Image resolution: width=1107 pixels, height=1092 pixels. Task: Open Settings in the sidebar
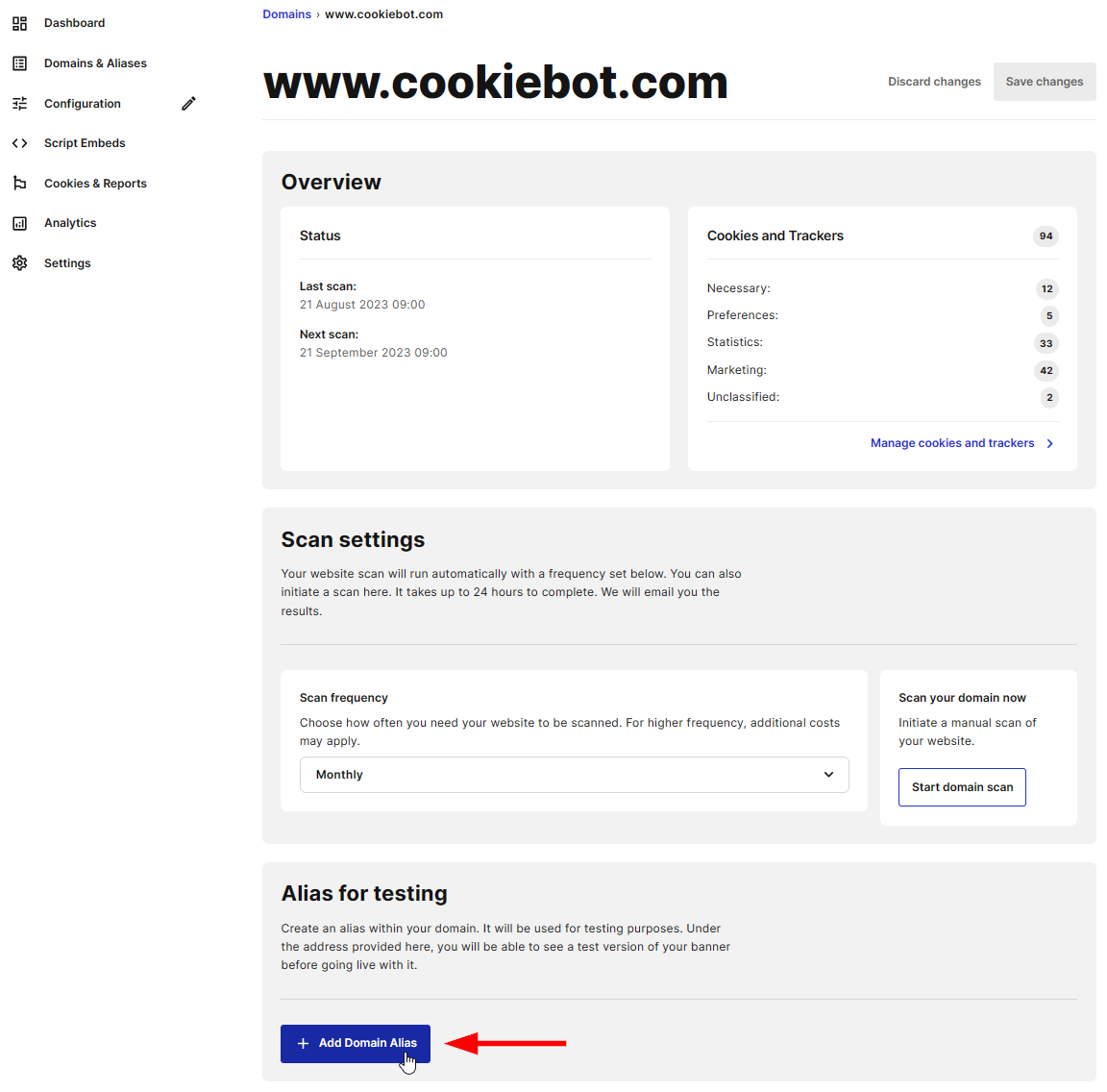click(x=67, y=263)
